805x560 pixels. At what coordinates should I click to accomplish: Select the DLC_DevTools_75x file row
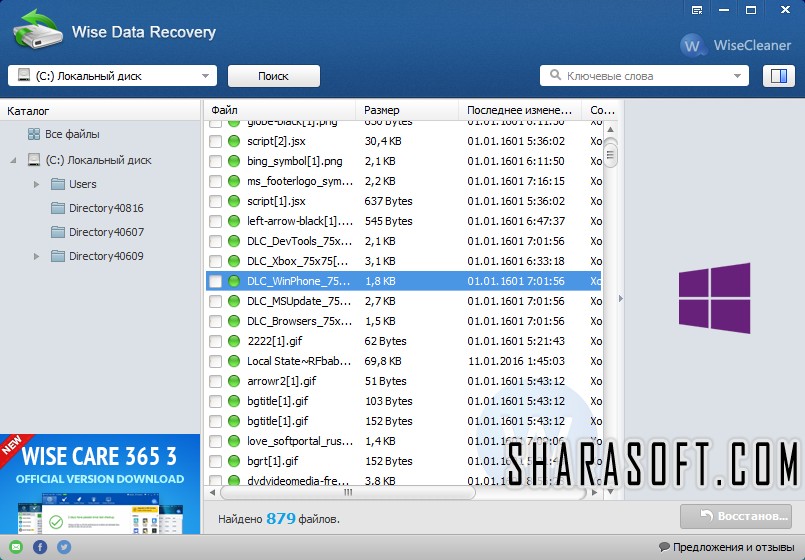pyautogui.click(x=404, y=241)
